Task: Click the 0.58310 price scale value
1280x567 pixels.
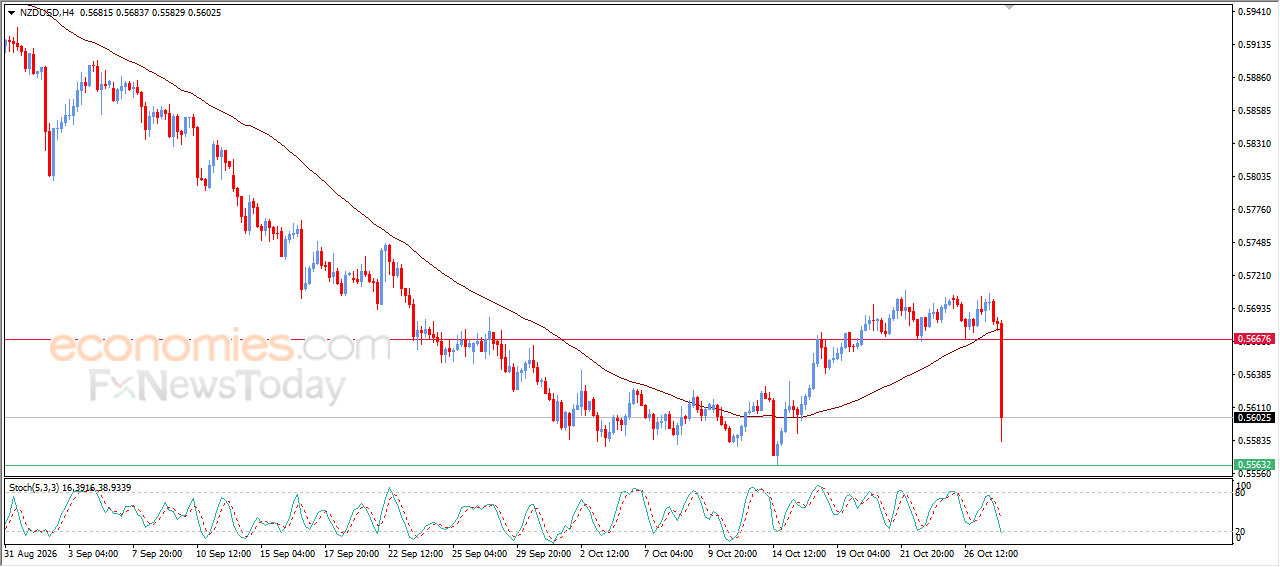Action: click(1254, 144)
